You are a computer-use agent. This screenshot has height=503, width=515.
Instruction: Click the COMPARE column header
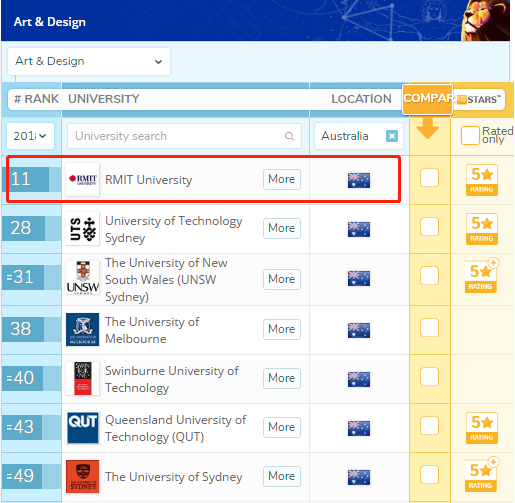coord(427,99)
